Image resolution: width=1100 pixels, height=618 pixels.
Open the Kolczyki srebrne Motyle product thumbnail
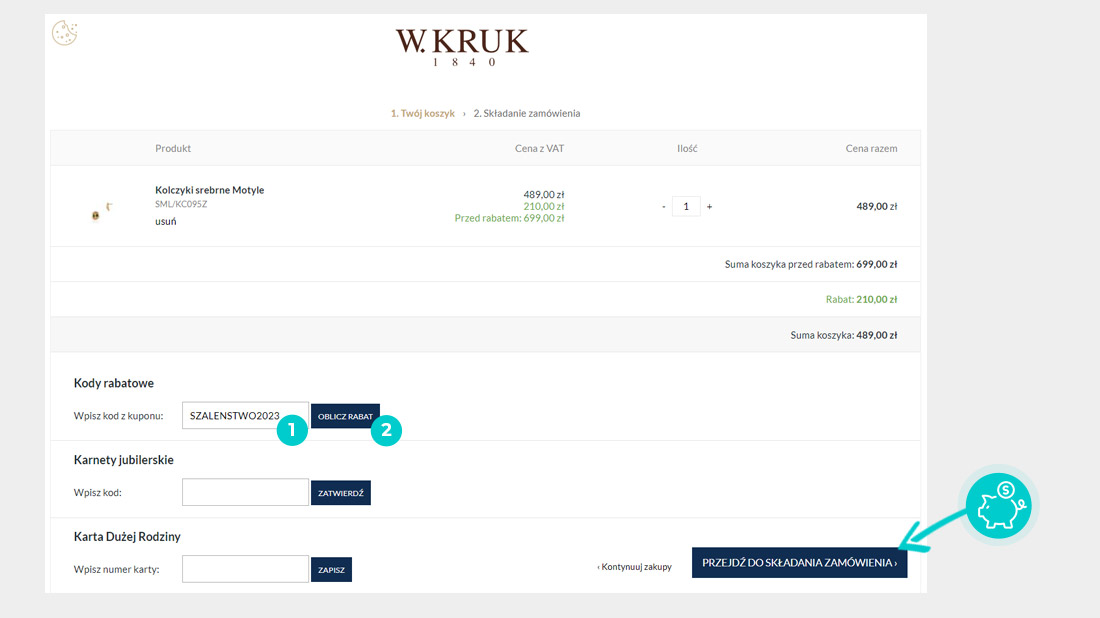(102, 210)
